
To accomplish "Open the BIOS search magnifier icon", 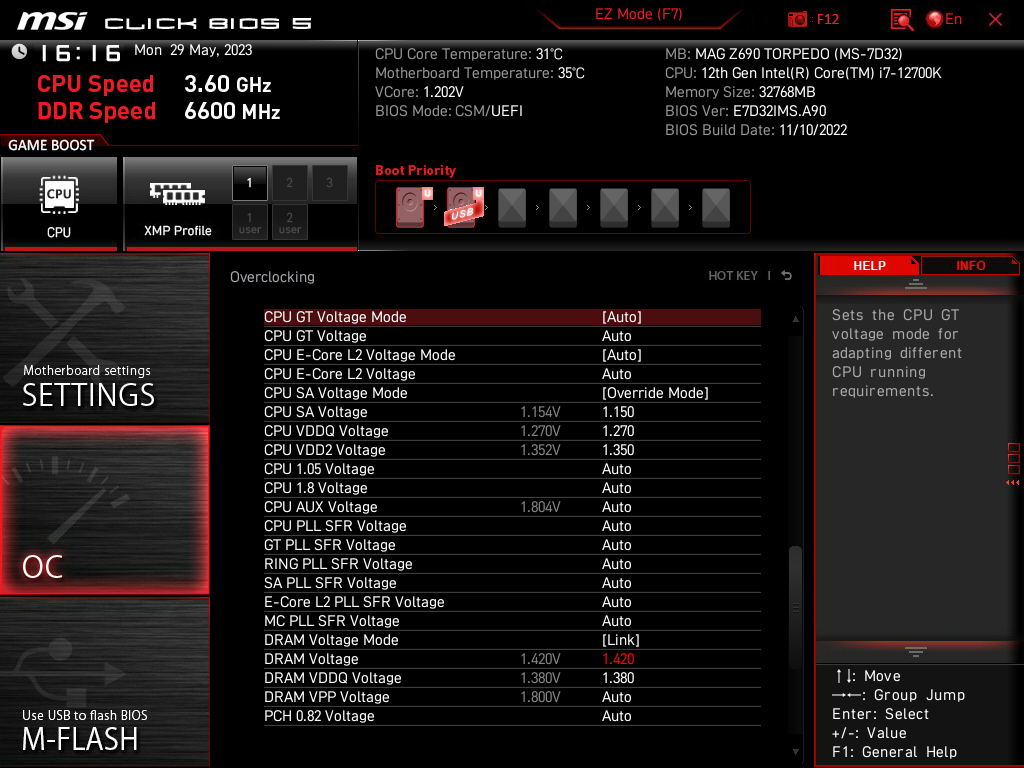I will pos(902,20).
